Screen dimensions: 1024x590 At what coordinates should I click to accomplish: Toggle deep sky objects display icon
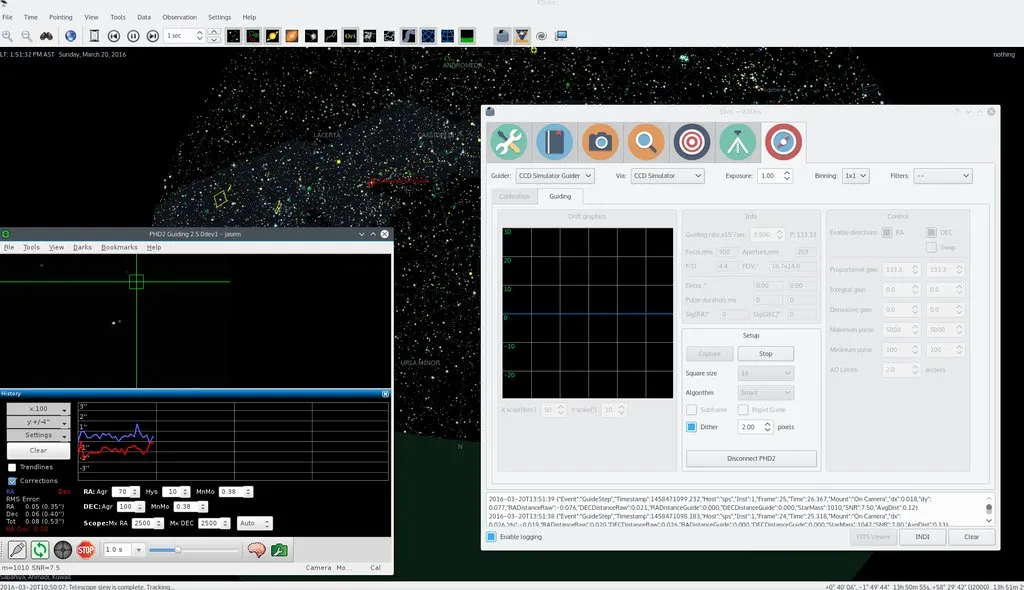pos(253,36)
